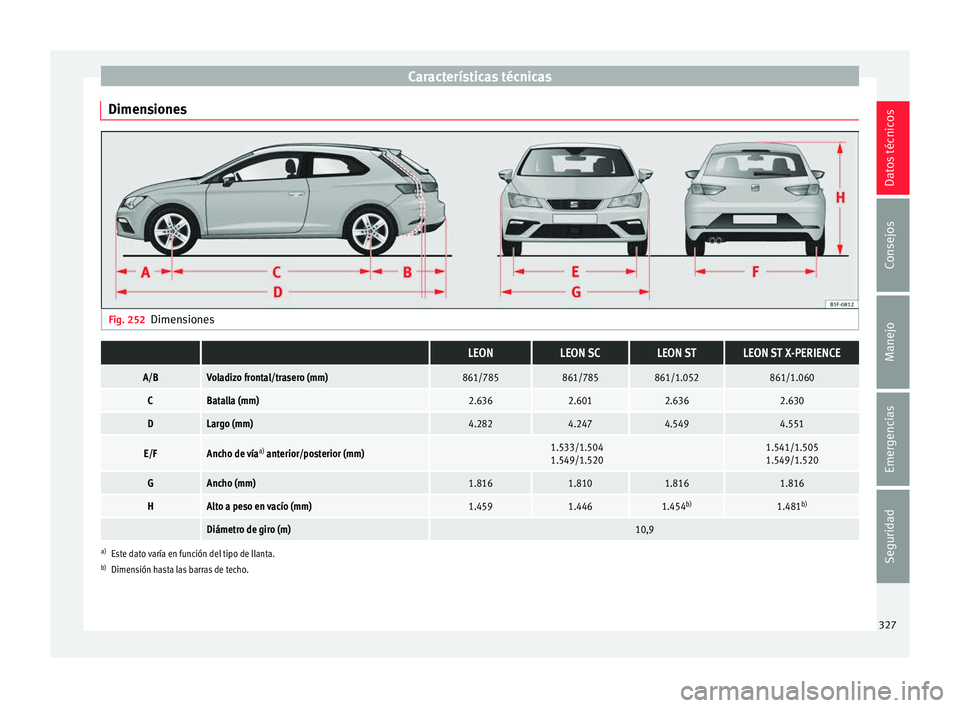Click the front view car image
The image size is (960, 708).
pyautogui.click(x=575, y=200)
